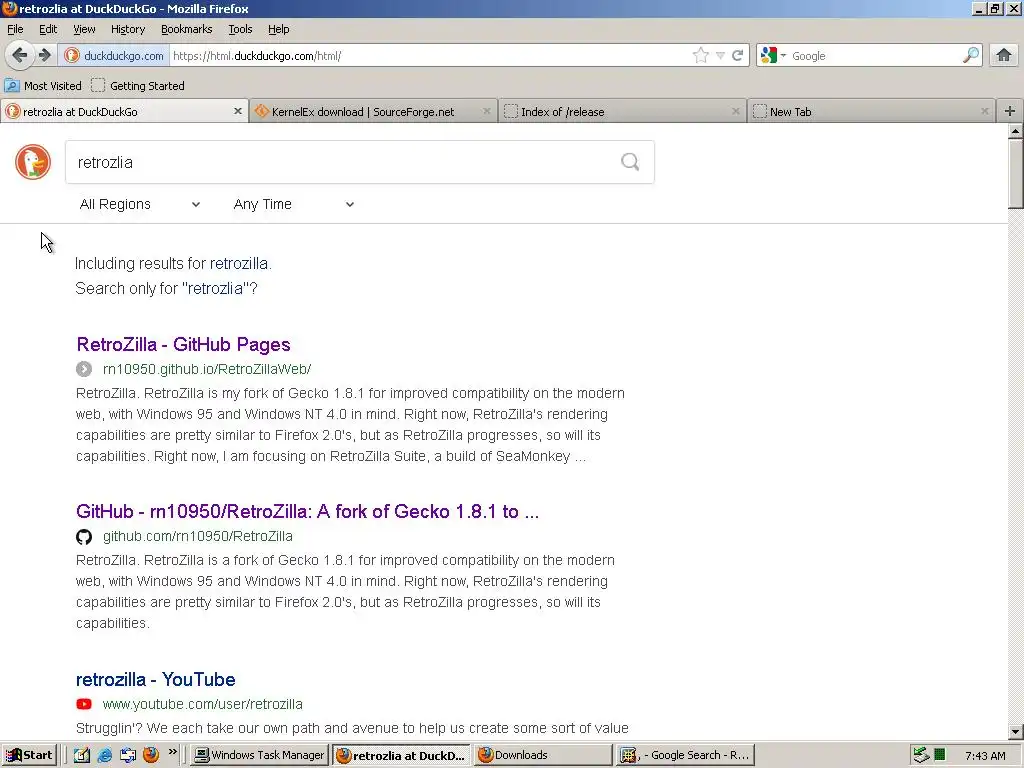The image size is (1024, 768).
Task: Open the View menu
Action: pyautogui.click(x=84, y=29)
